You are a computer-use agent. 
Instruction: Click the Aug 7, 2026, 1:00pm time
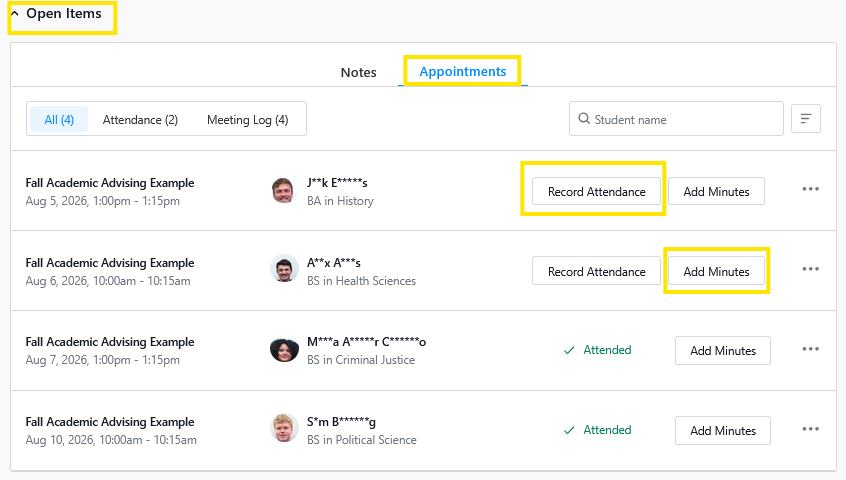(103, 360)
